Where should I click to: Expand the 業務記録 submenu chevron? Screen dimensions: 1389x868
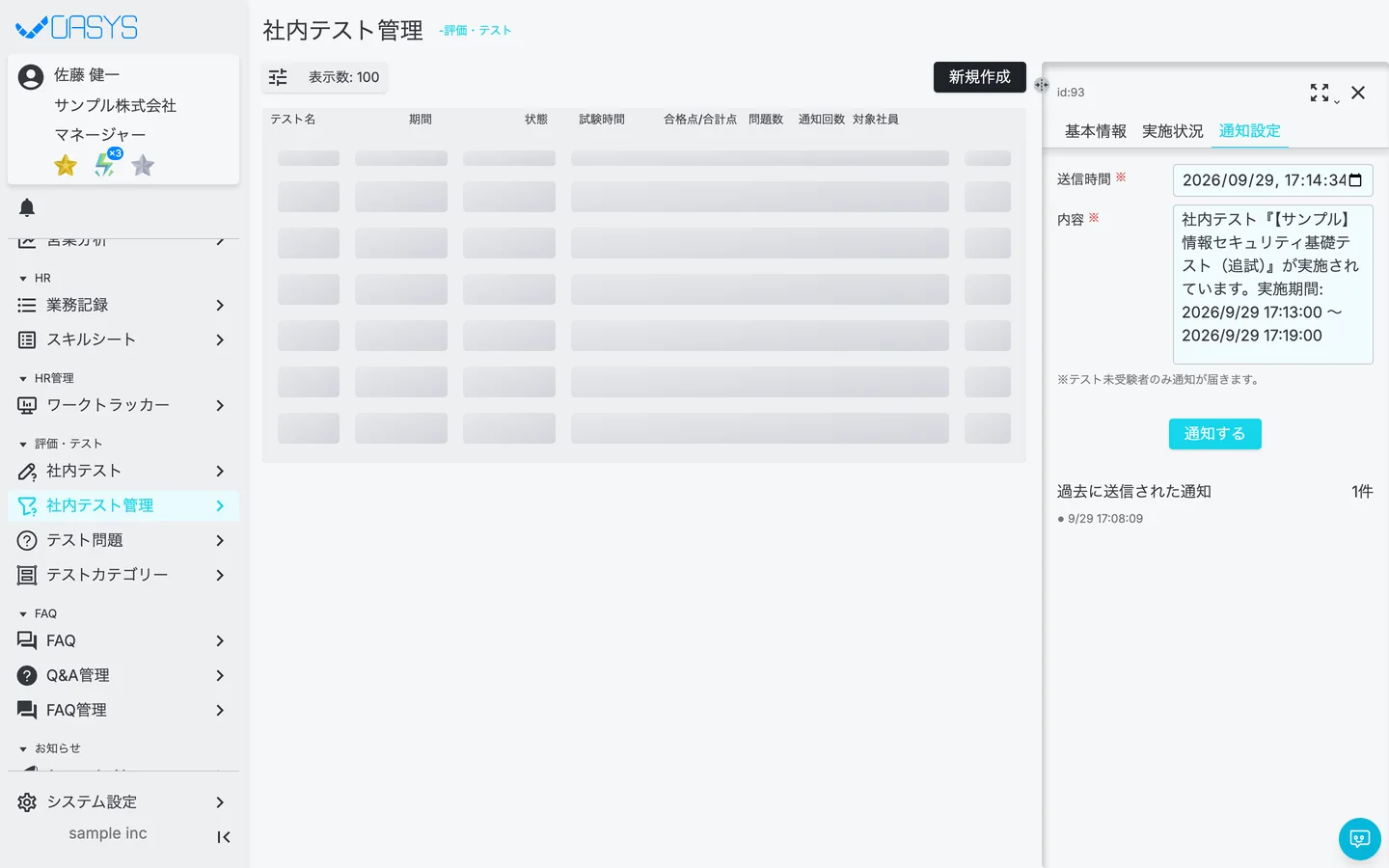220,305
